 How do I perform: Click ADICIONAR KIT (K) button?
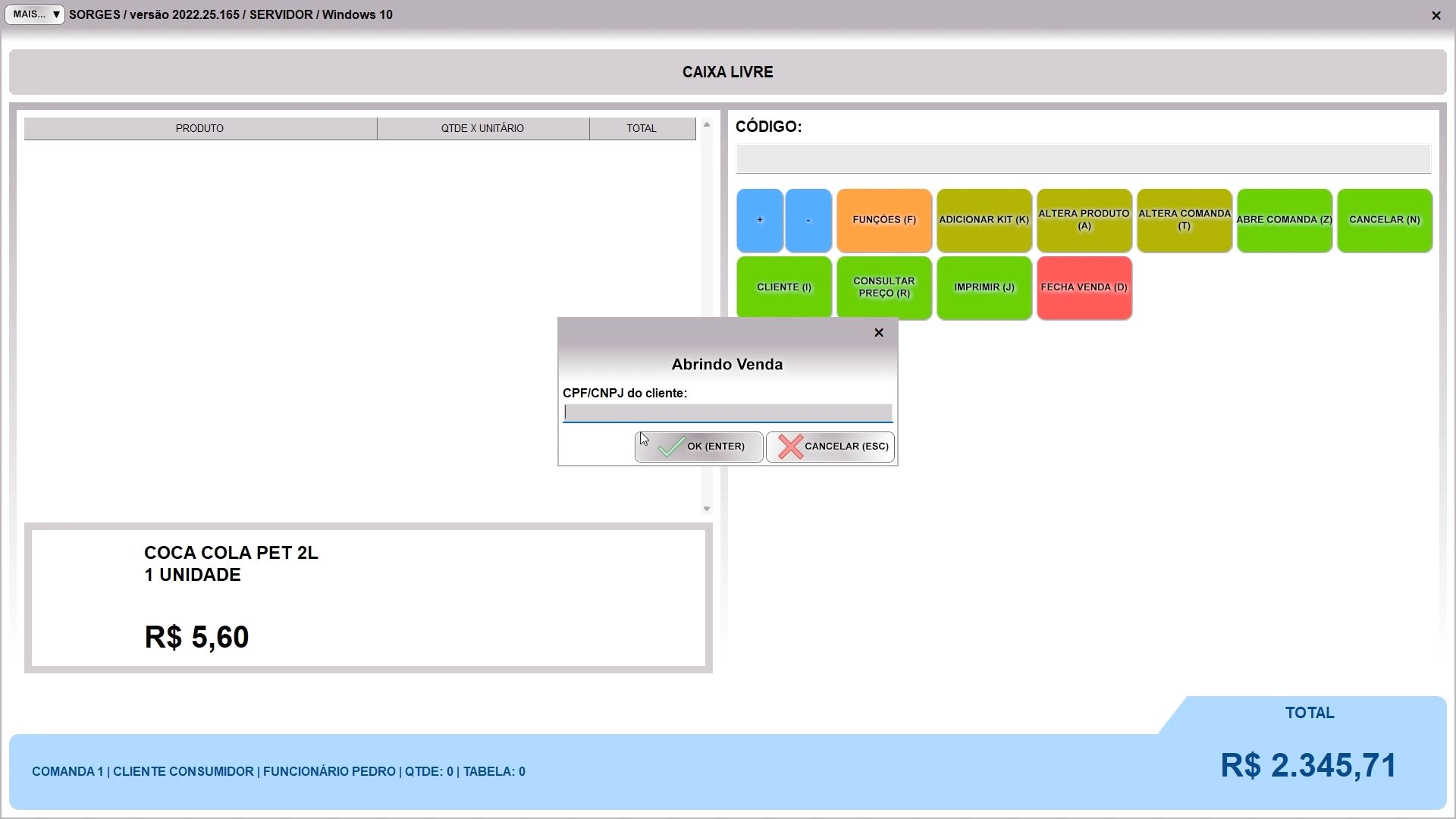coord(984,220)
